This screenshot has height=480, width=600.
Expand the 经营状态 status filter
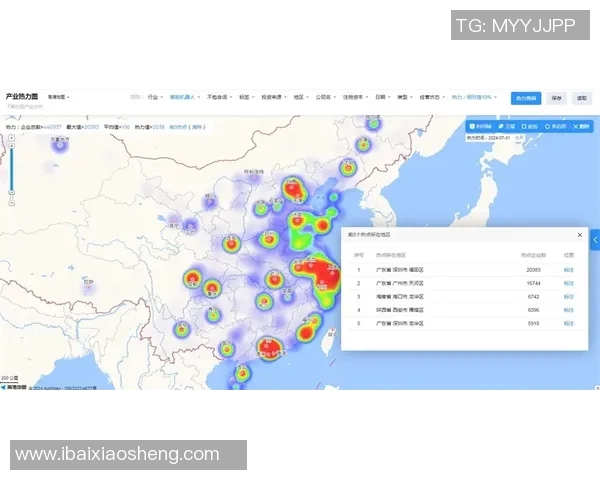(x=432, y=97)
